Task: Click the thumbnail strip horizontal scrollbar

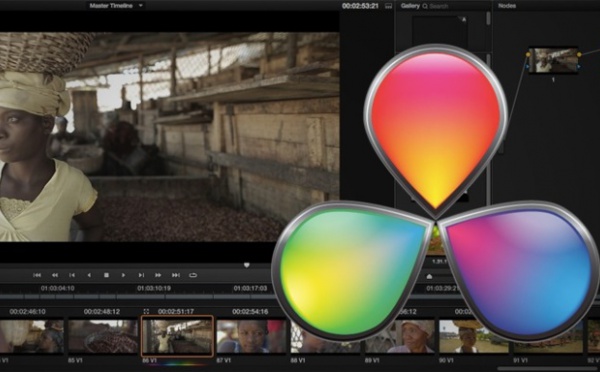Action: (x=547, y=369)
